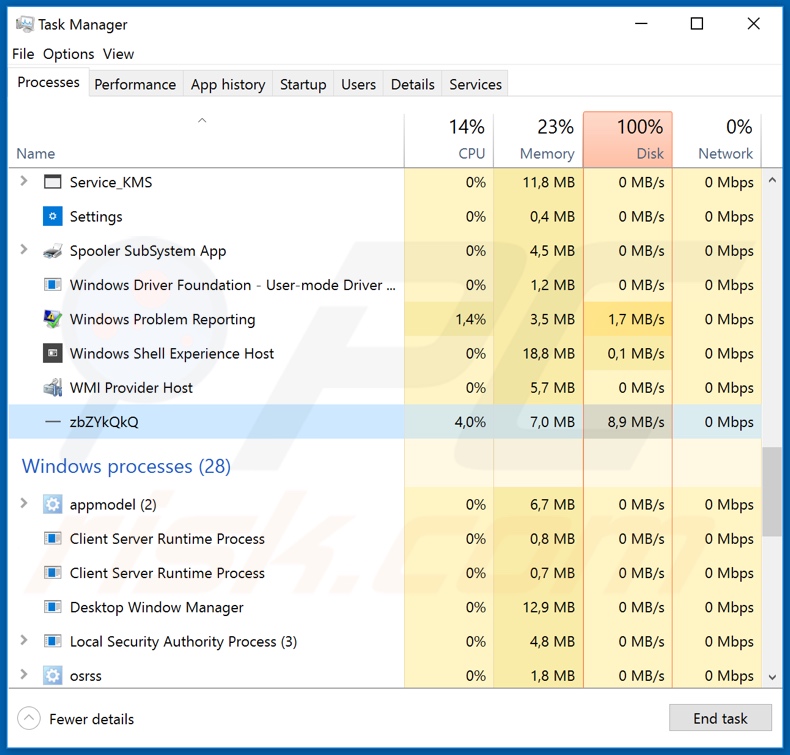Click the 1,7 MB/s disk value
The image size is (790, 755).
click(x=636, y=319)
